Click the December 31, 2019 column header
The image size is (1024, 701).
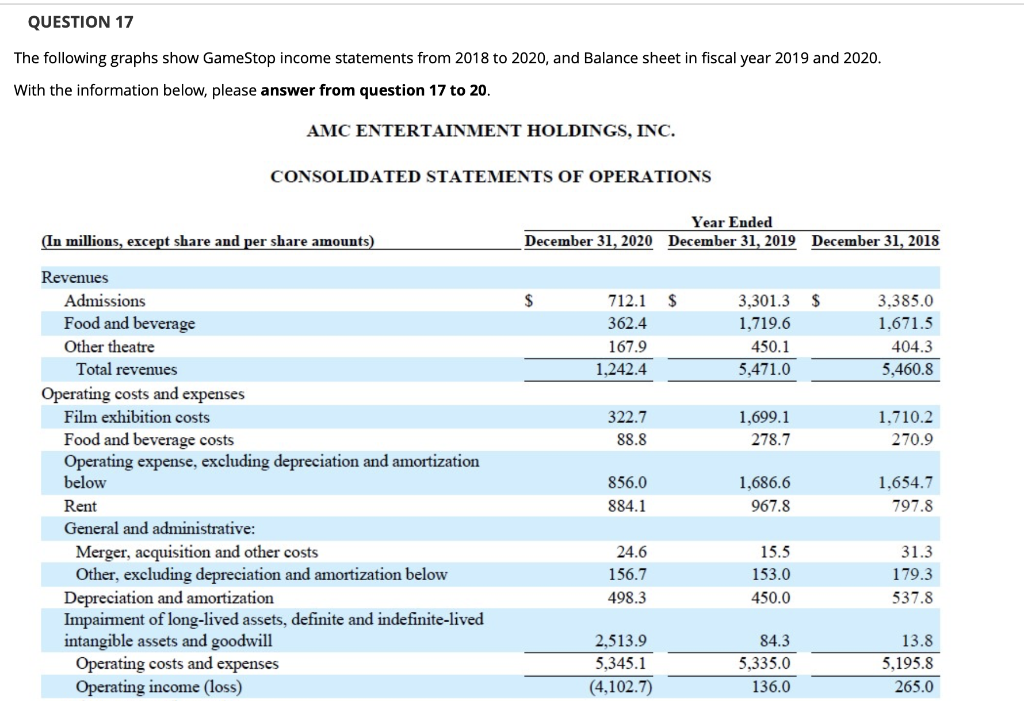pos(731,241)
